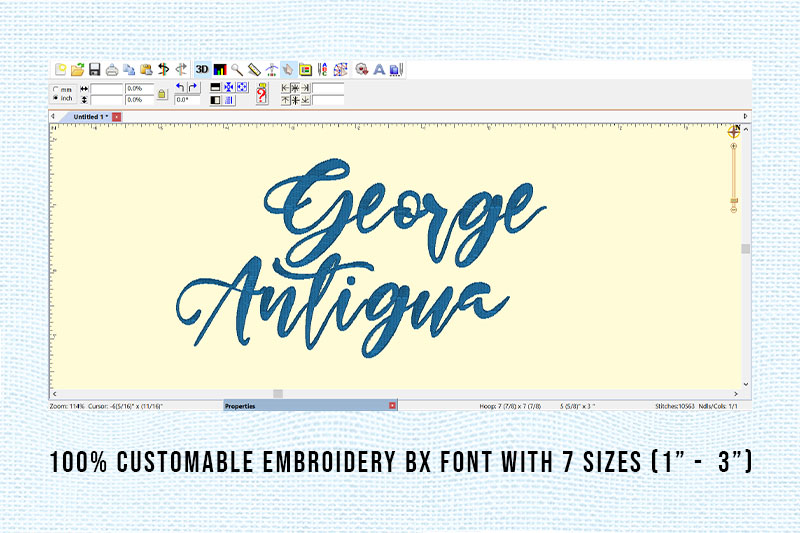Click the horizontal scrollbar right arrow
Image resolution: width=800 pixels, height=533 pixels.
(x=736, y=394)
